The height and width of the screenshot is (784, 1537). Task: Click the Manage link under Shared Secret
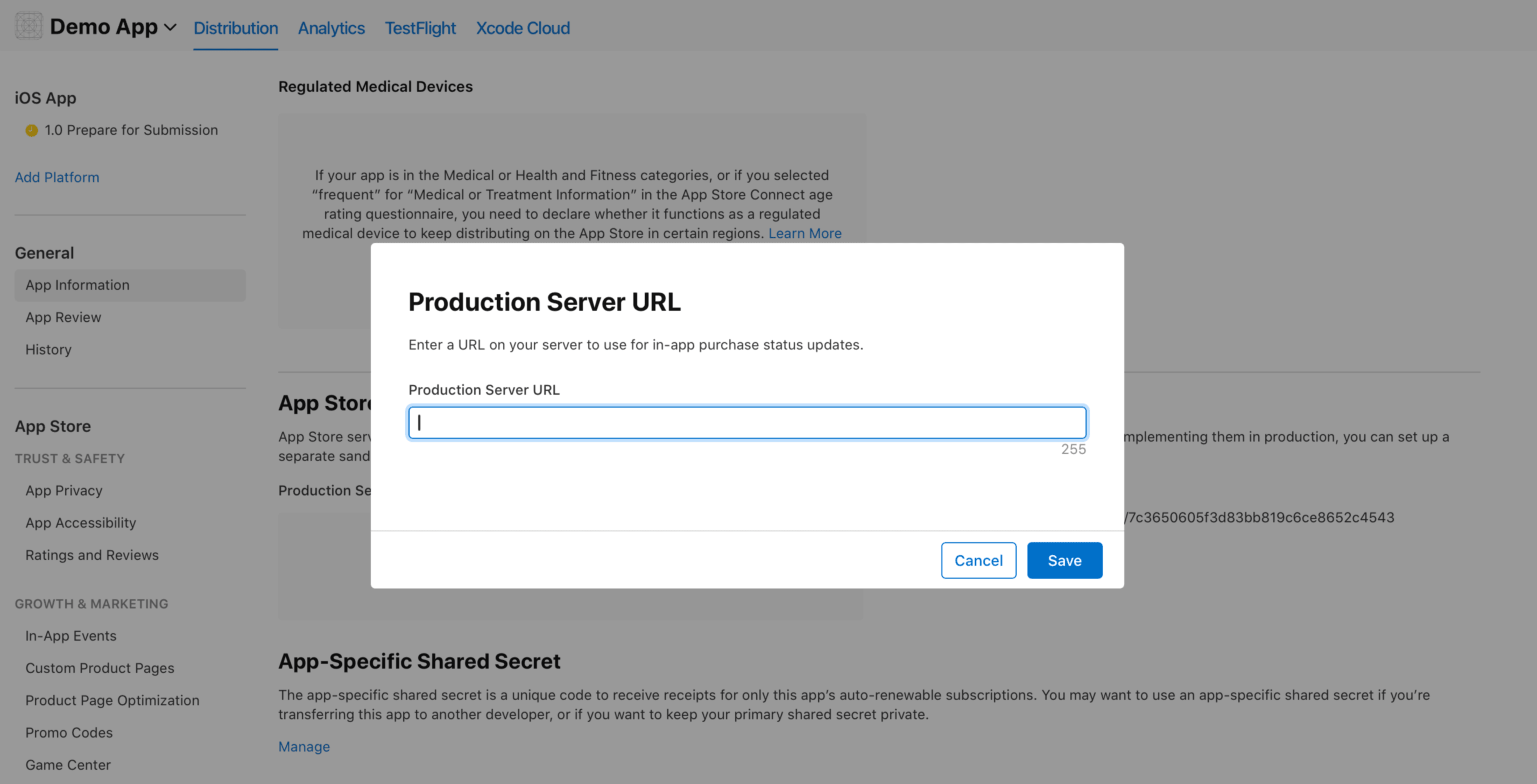pyautogui.click(x=304, y=746)
